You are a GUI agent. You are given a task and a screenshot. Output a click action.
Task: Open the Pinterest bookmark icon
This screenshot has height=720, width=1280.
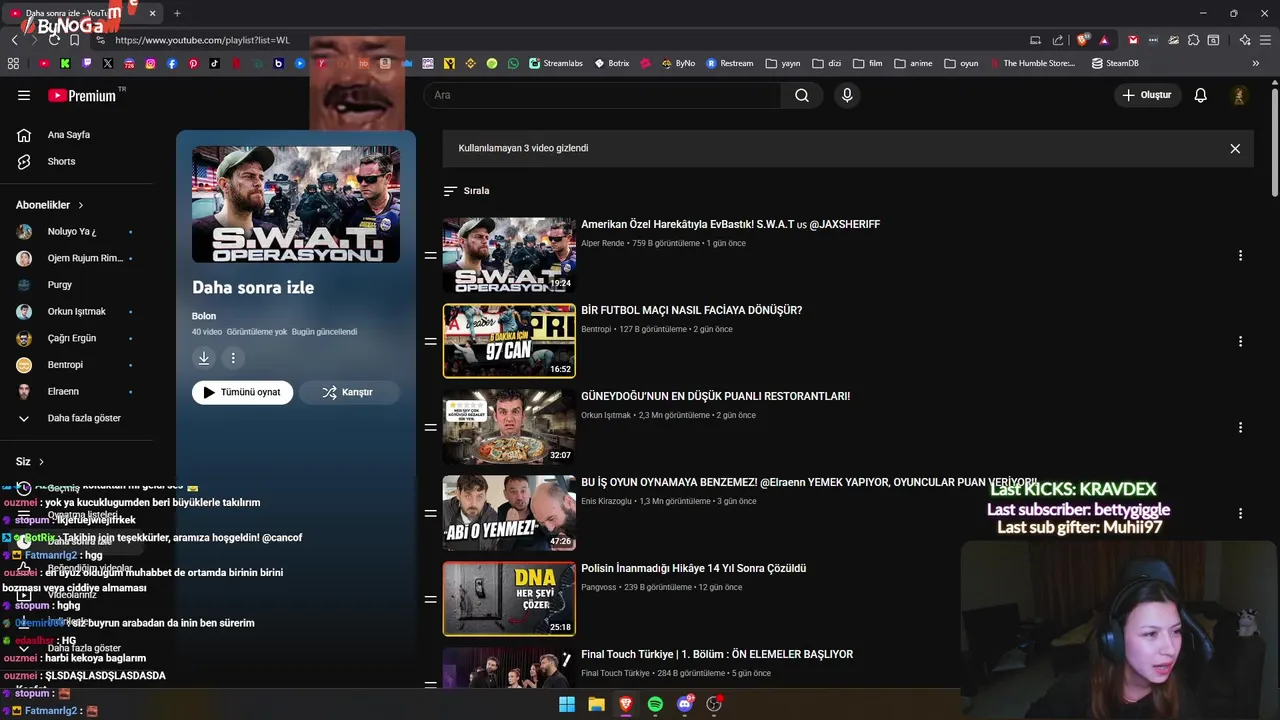tap(193, 63)
